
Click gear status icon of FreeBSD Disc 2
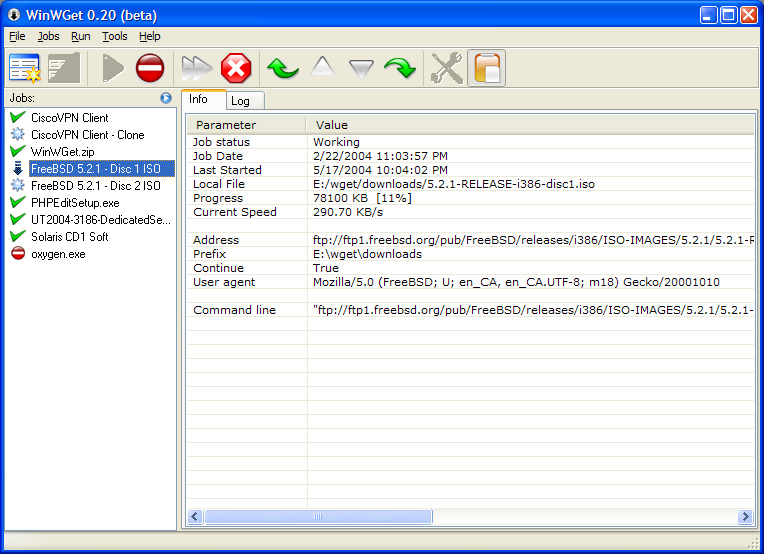point(18,186)
